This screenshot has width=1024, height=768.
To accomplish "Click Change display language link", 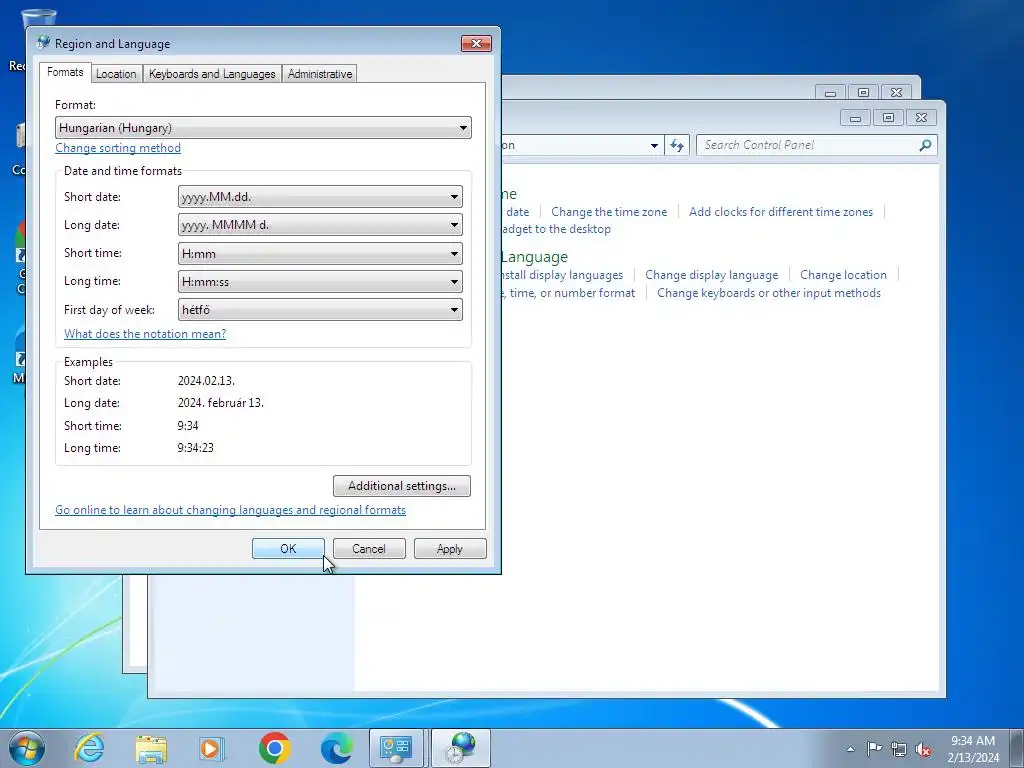I will click(712, 275).
